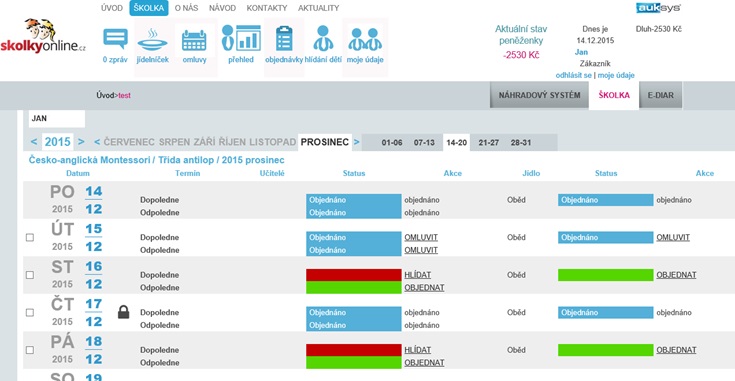
Task: Open the objednávky clipboard icon
Action: click(284, 39)
